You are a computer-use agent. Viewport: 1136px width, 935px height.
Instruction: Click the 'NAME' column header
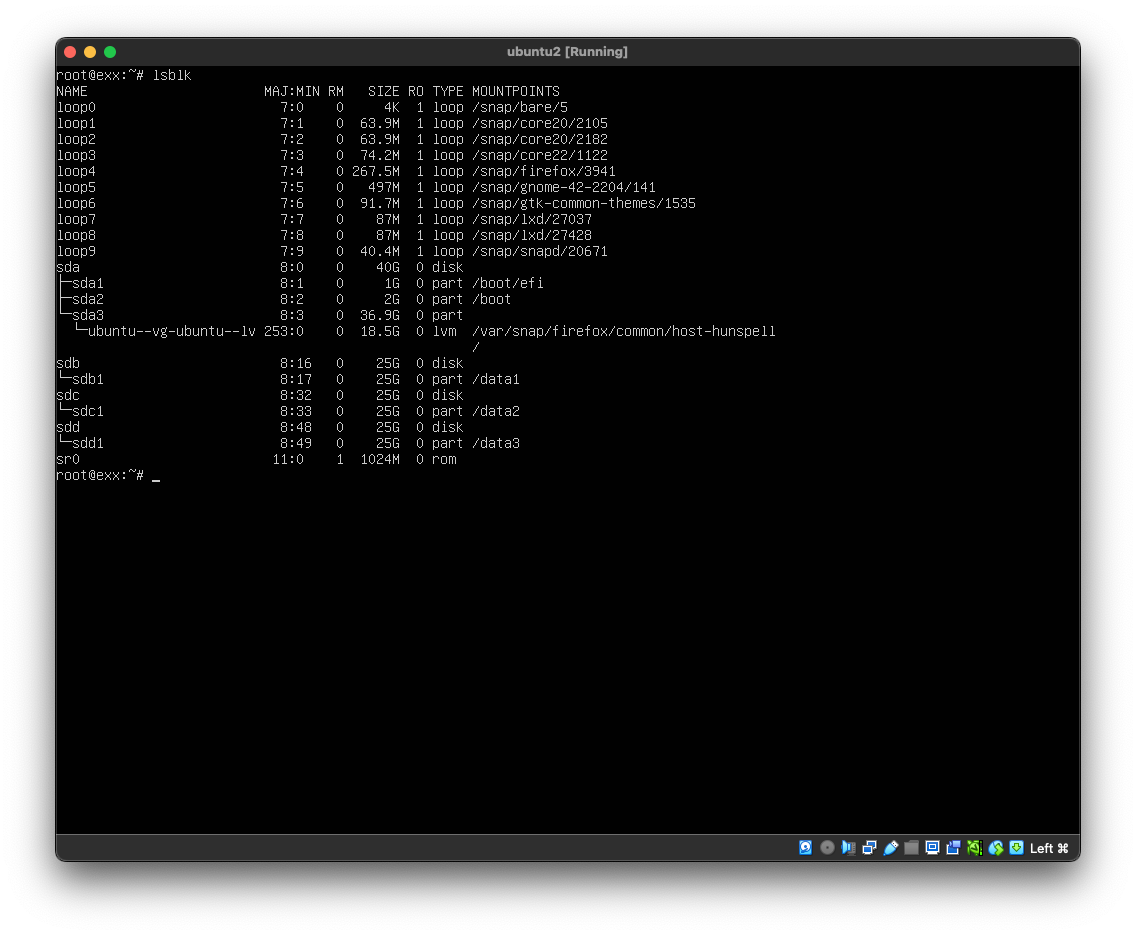click(72, 91)
